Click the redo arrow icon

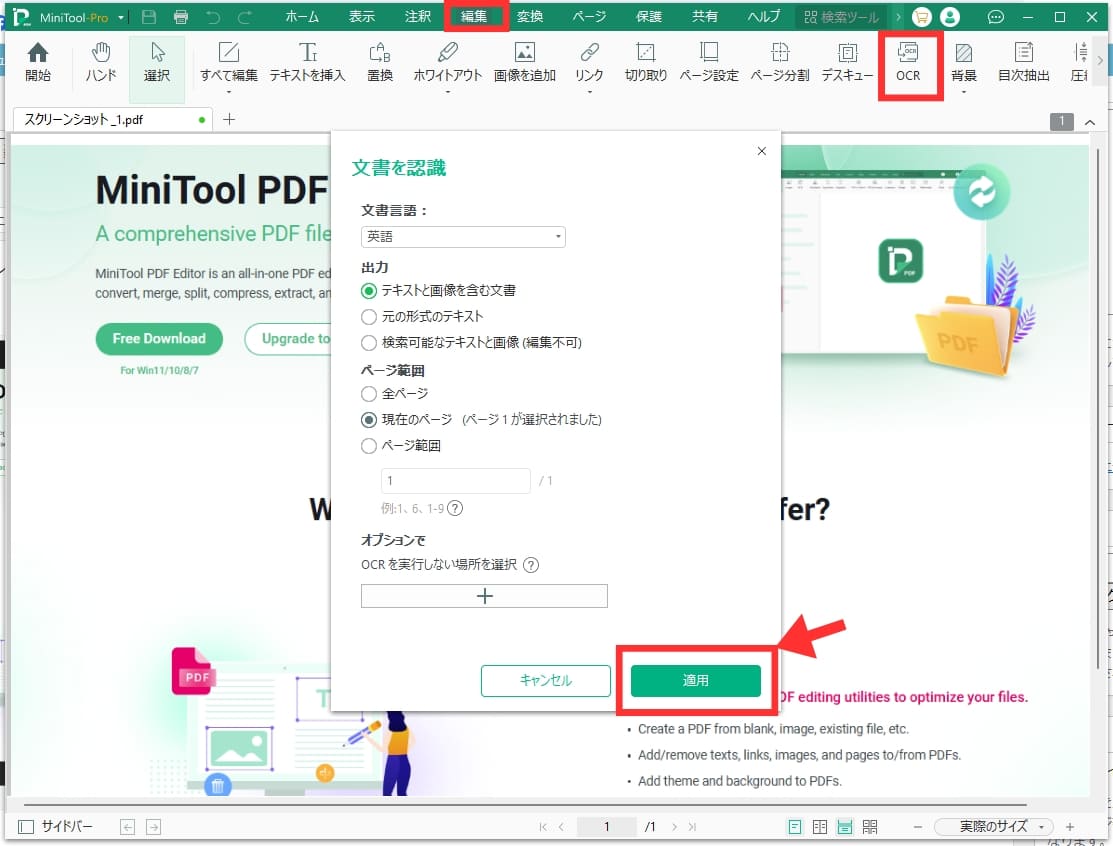pyautogui.click(x=245, y=17)
